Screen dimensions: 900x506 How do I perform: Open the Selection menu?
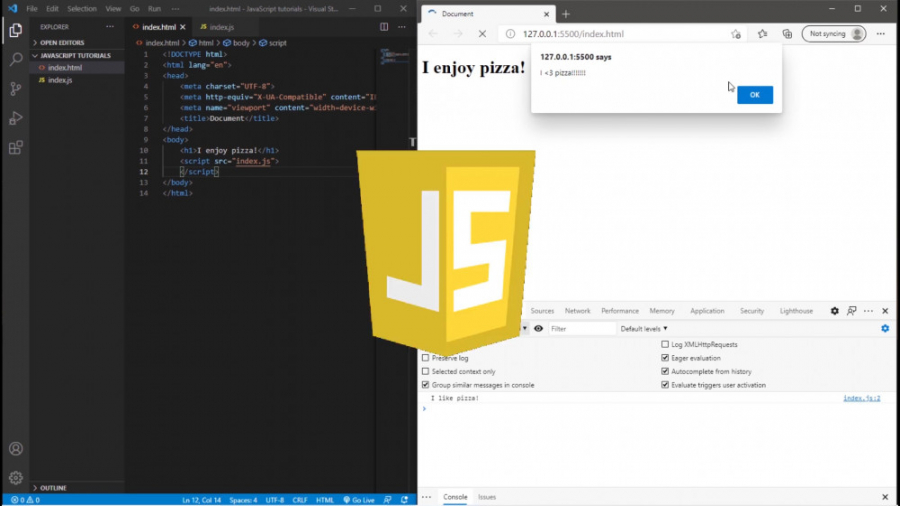(x=82, y=9)
